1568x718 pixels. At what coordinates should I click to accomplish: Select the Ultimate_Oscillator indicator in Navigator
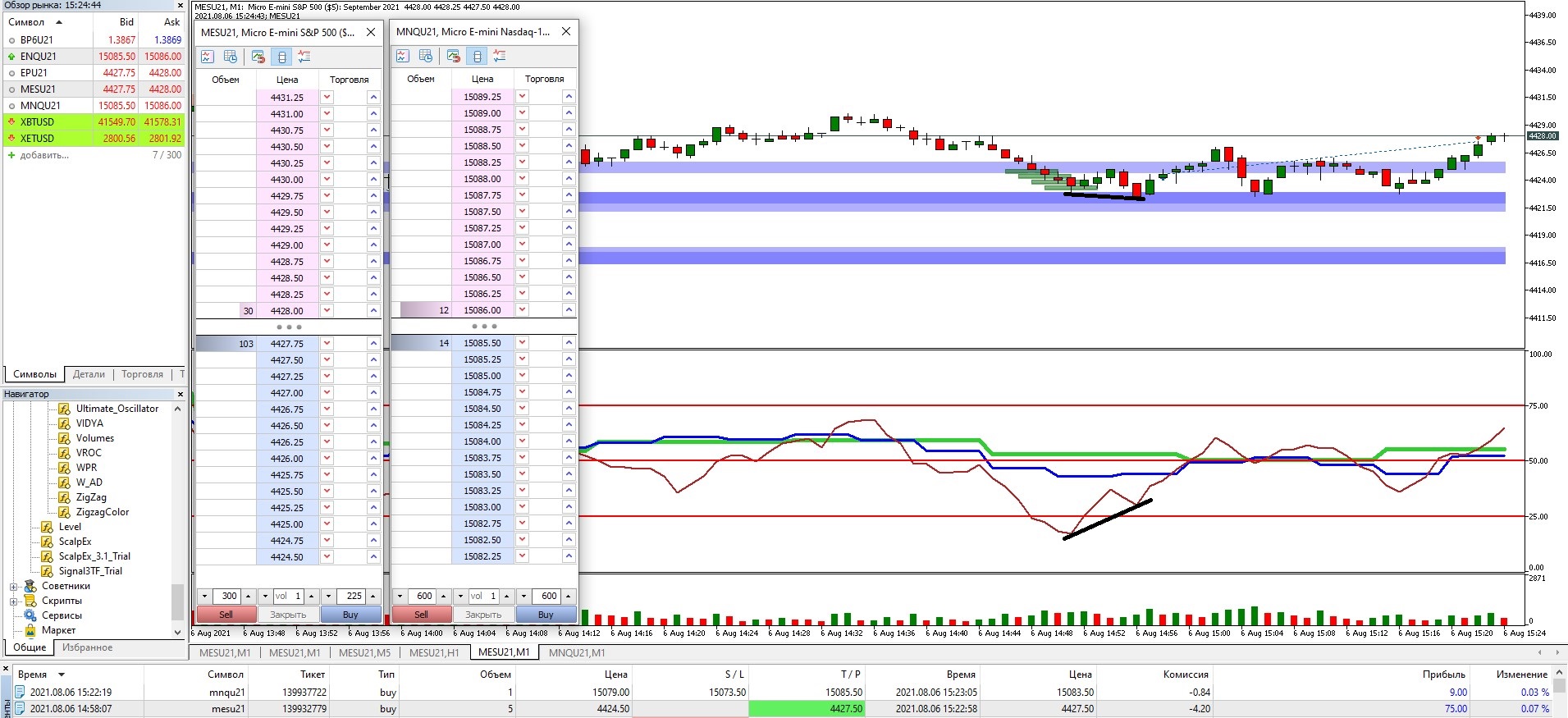(117, 409)
